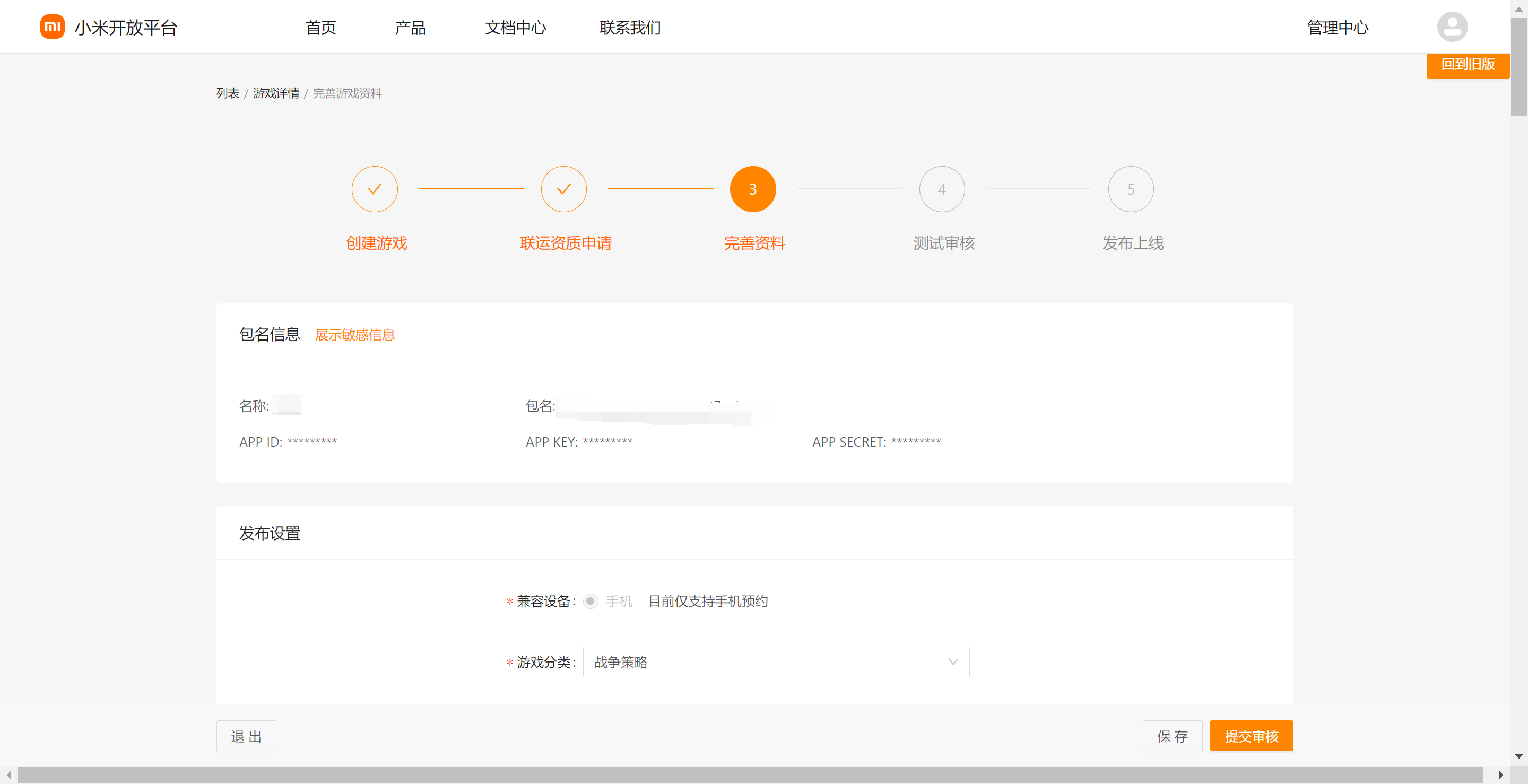Image resolution: width=1528 pixels, height=784 pixels.
Task: Open the 管理中心 navigation item
Action: (x=1338, y=27)
